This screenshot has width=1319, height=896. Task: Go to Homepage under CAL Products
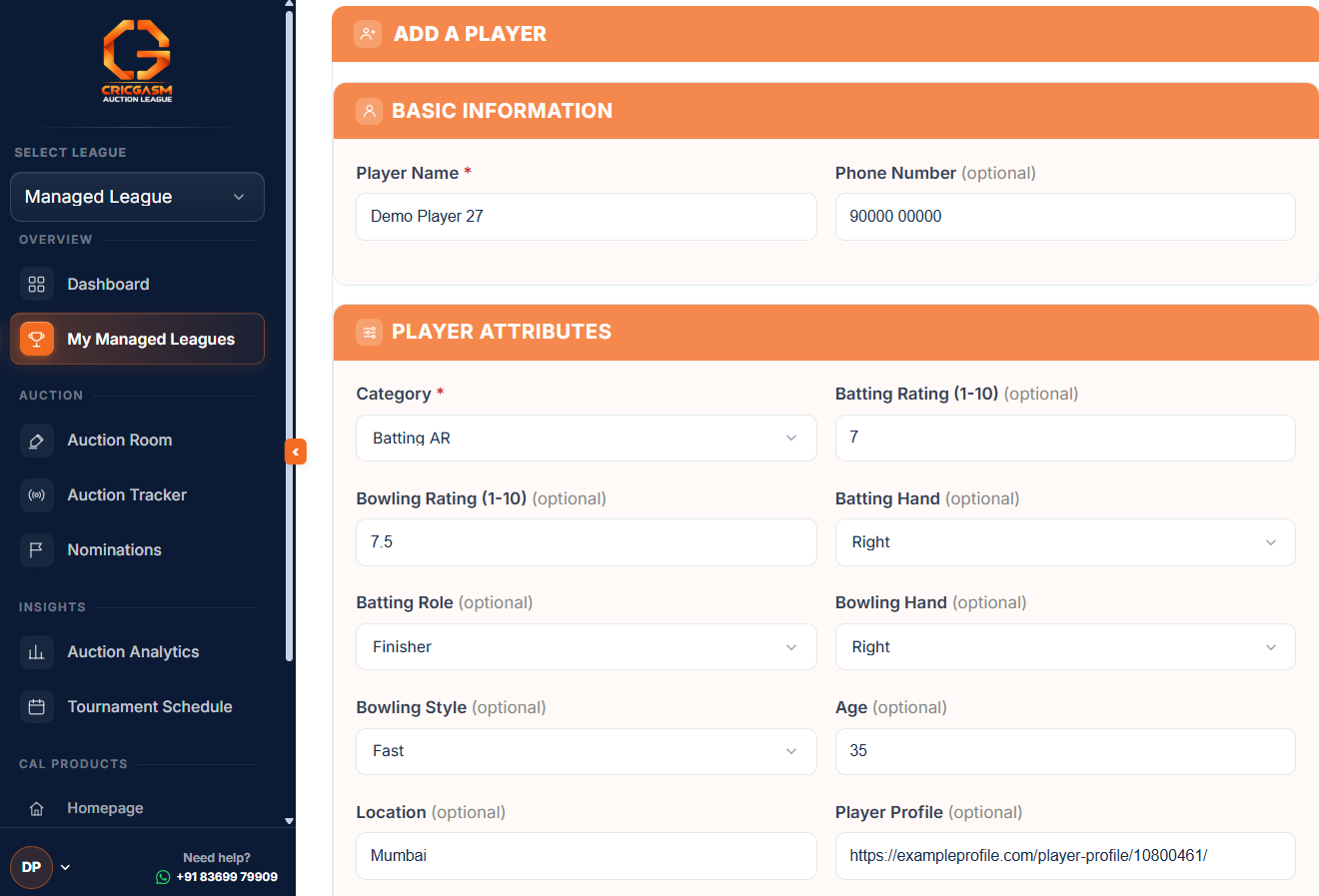coord(137,808)
